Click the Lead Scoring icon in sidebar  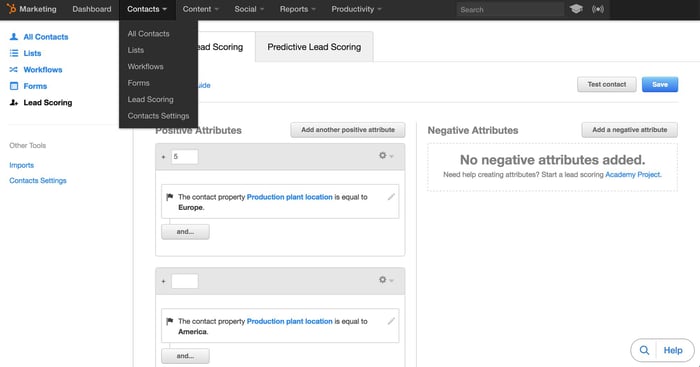point(14,103)
